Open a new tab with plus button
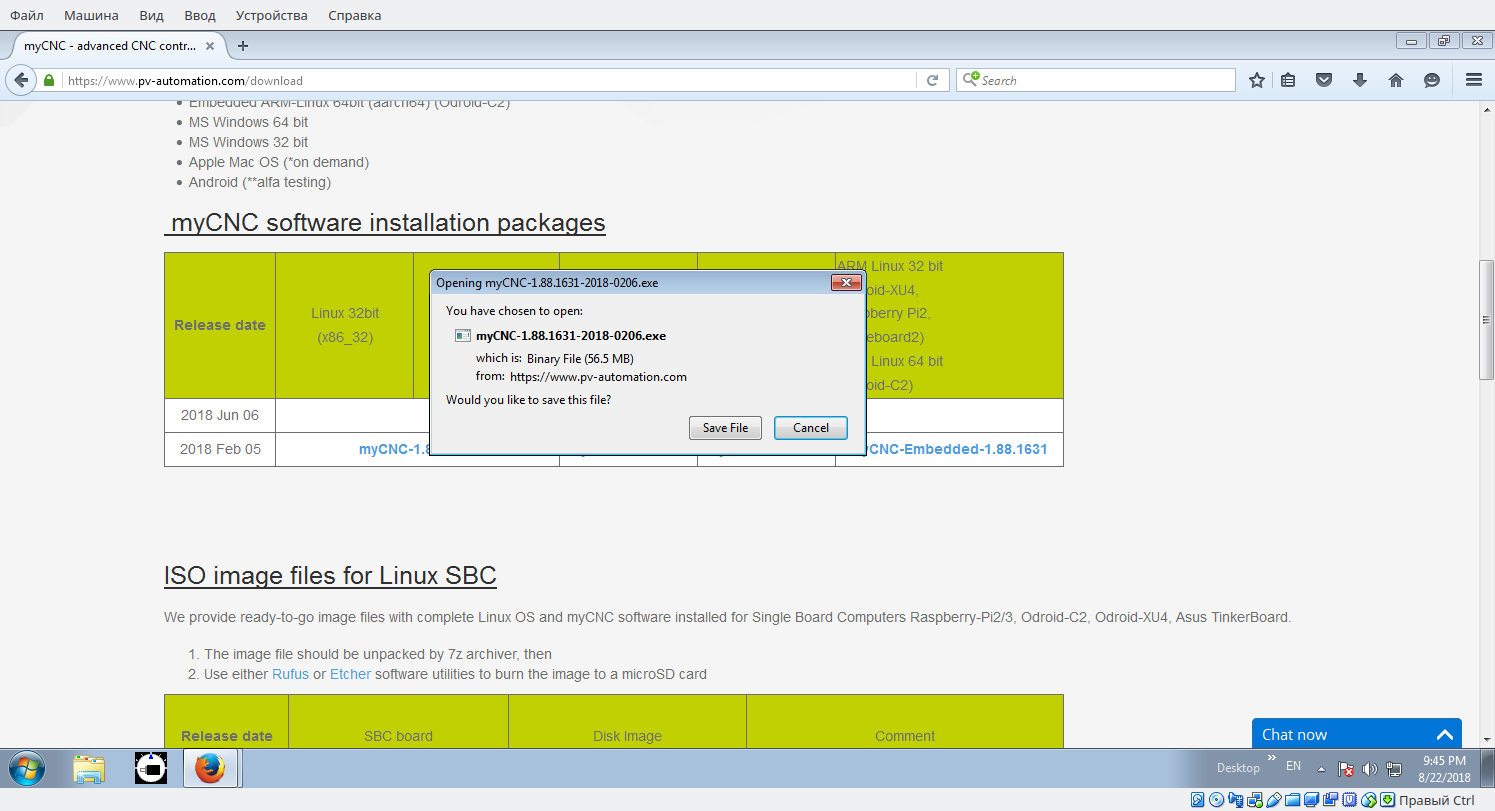The image size is (1495, 811). (243, 45)
